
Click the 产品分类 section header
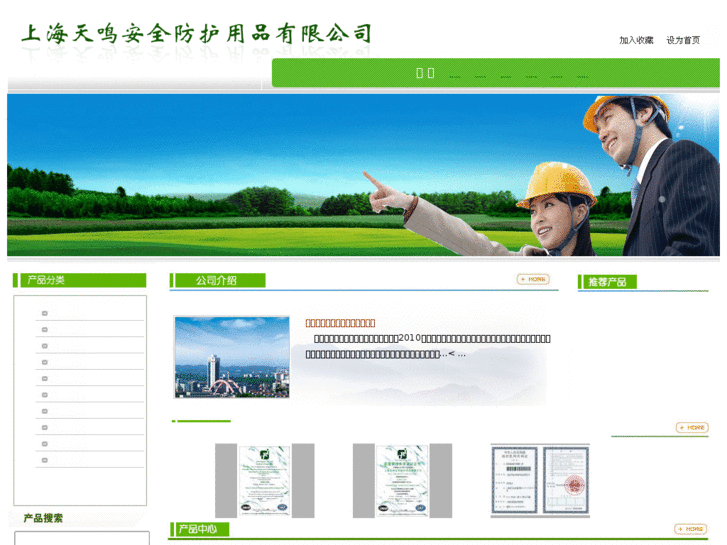(x=79, y=280)
